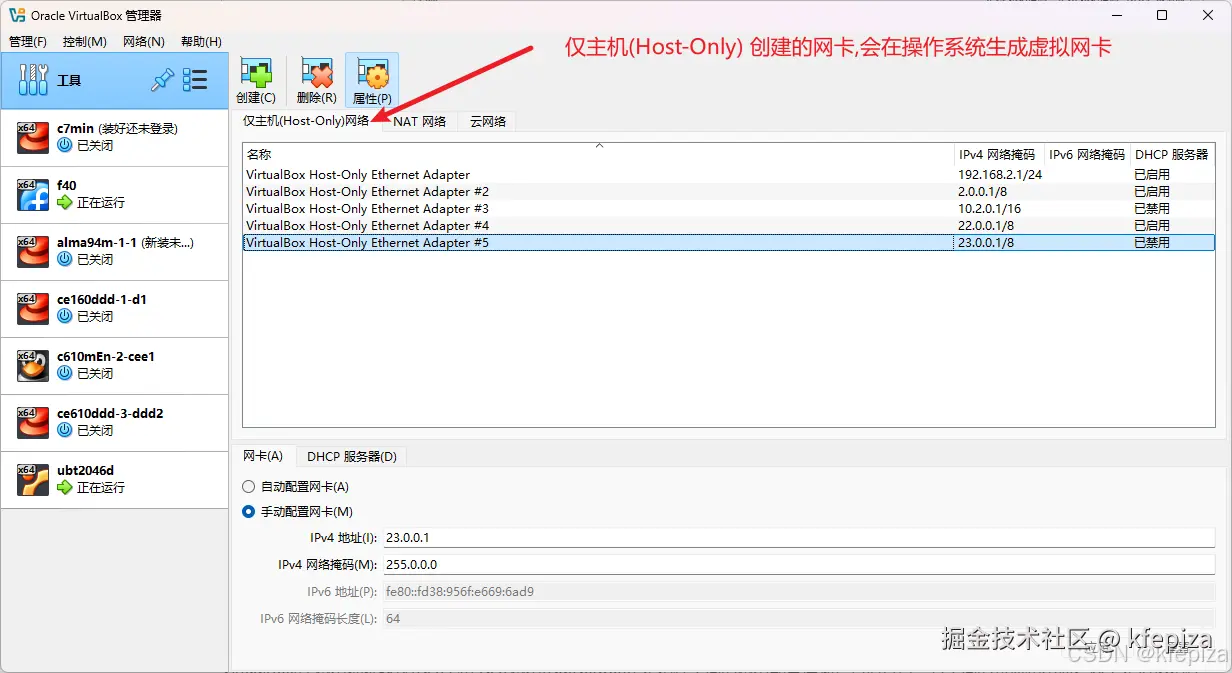Select the alma94m-1-1 VM icon
This screenshot has height=673, width=1232.
point(33,251)
